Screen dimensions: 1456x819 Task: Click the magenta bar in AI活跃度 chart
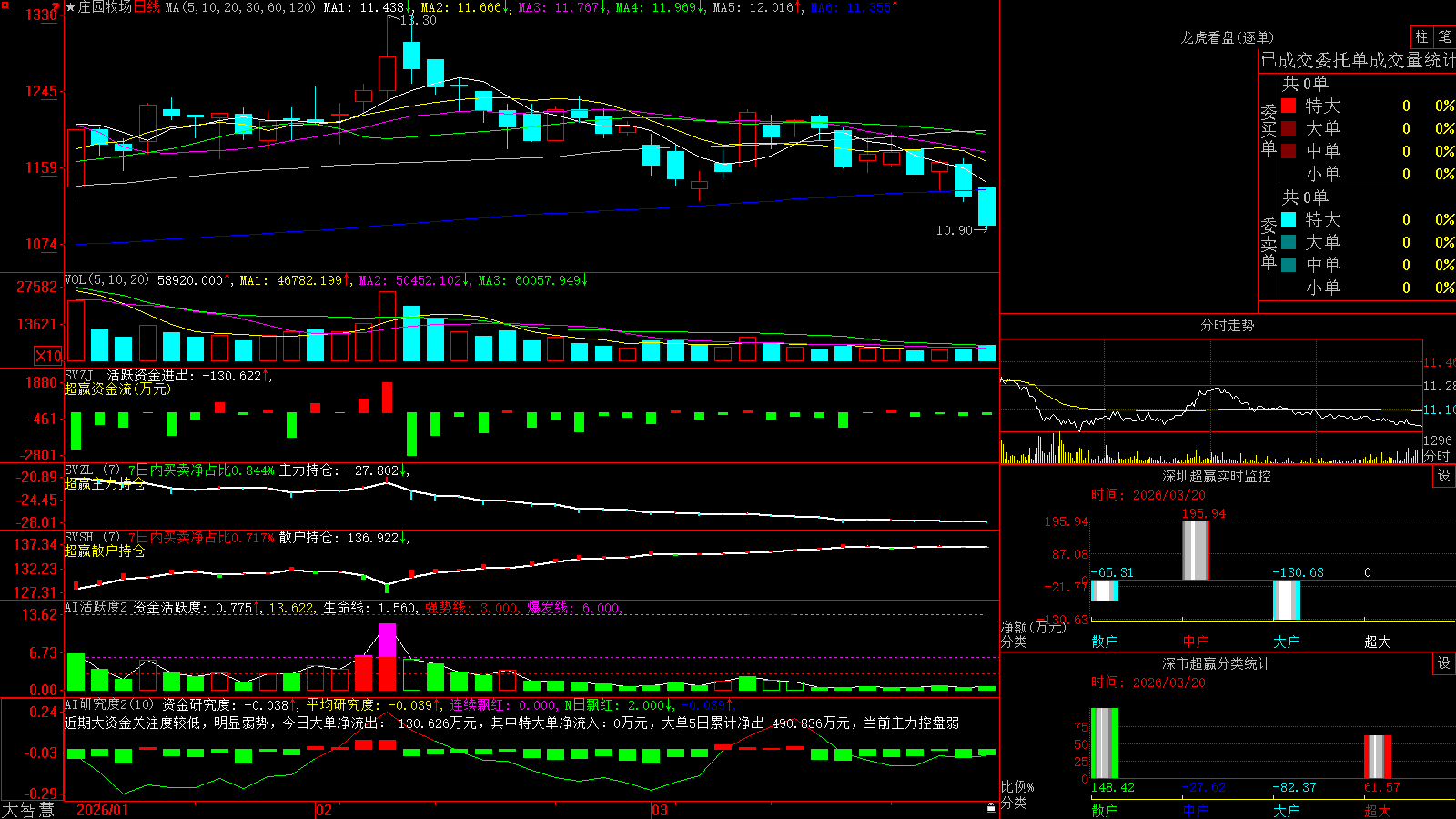pyautogui.click(x=387, y=640)
